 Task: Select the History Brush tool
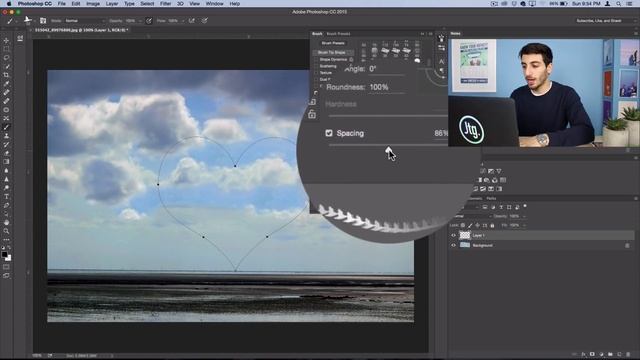6,144
